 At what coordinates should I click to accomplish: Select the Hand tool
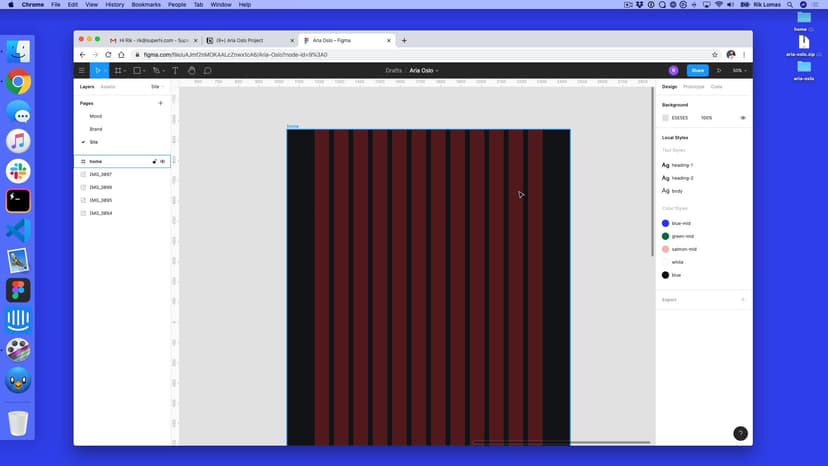coord(191,71)
